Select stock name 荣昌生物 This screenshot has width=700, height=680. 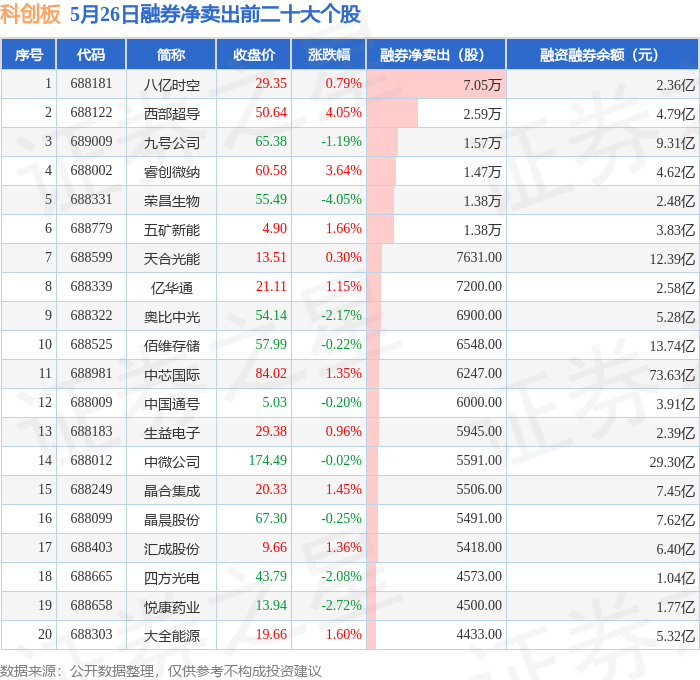(x=172, y=200)
